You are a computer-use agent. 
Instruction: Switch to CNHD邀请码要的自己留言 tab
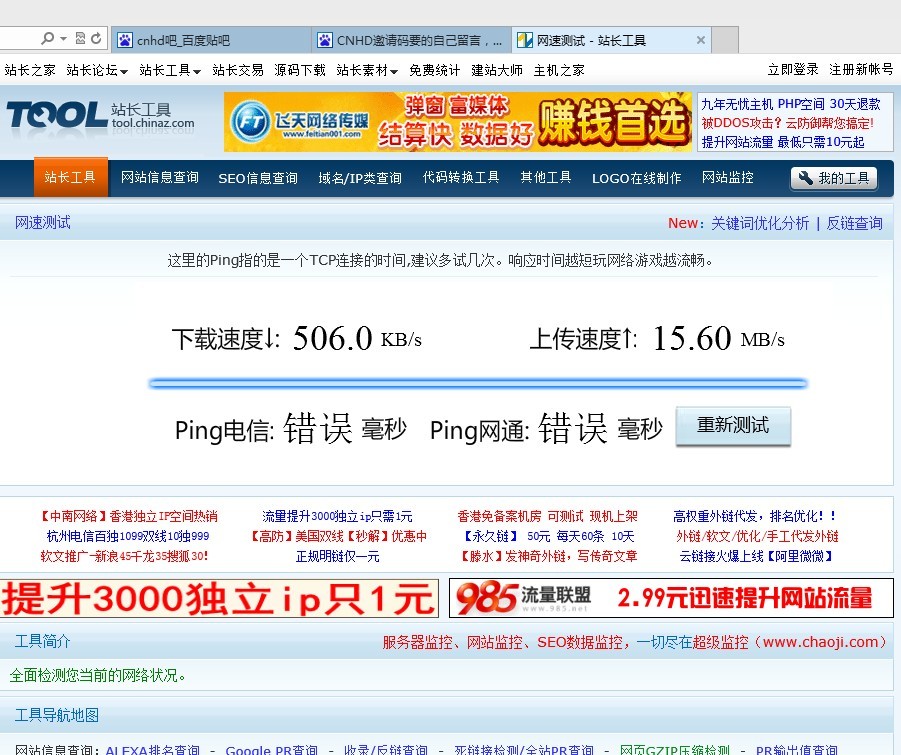(411, 40)
